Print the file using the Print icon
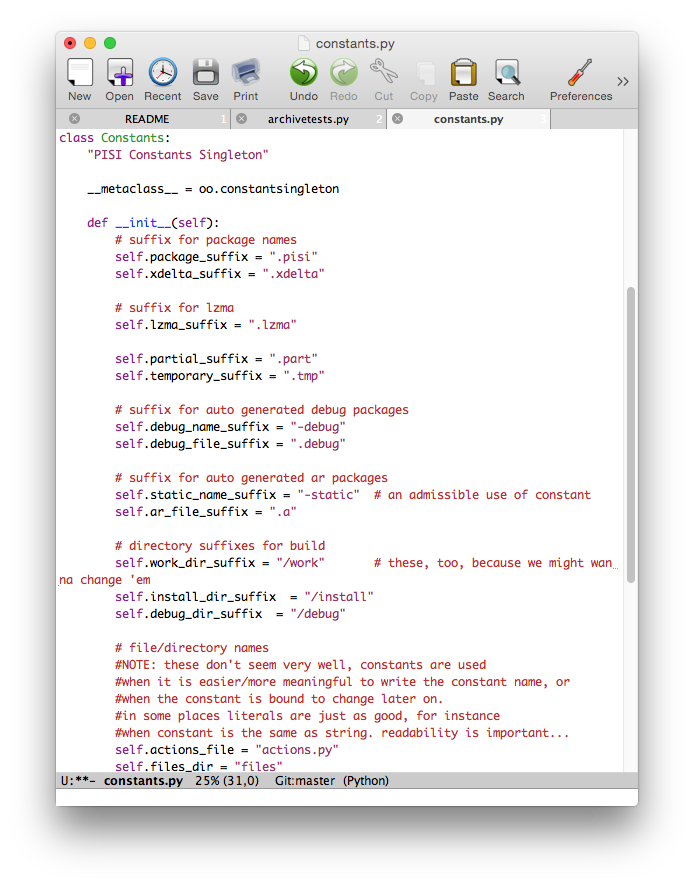 (x=246, y=73)
